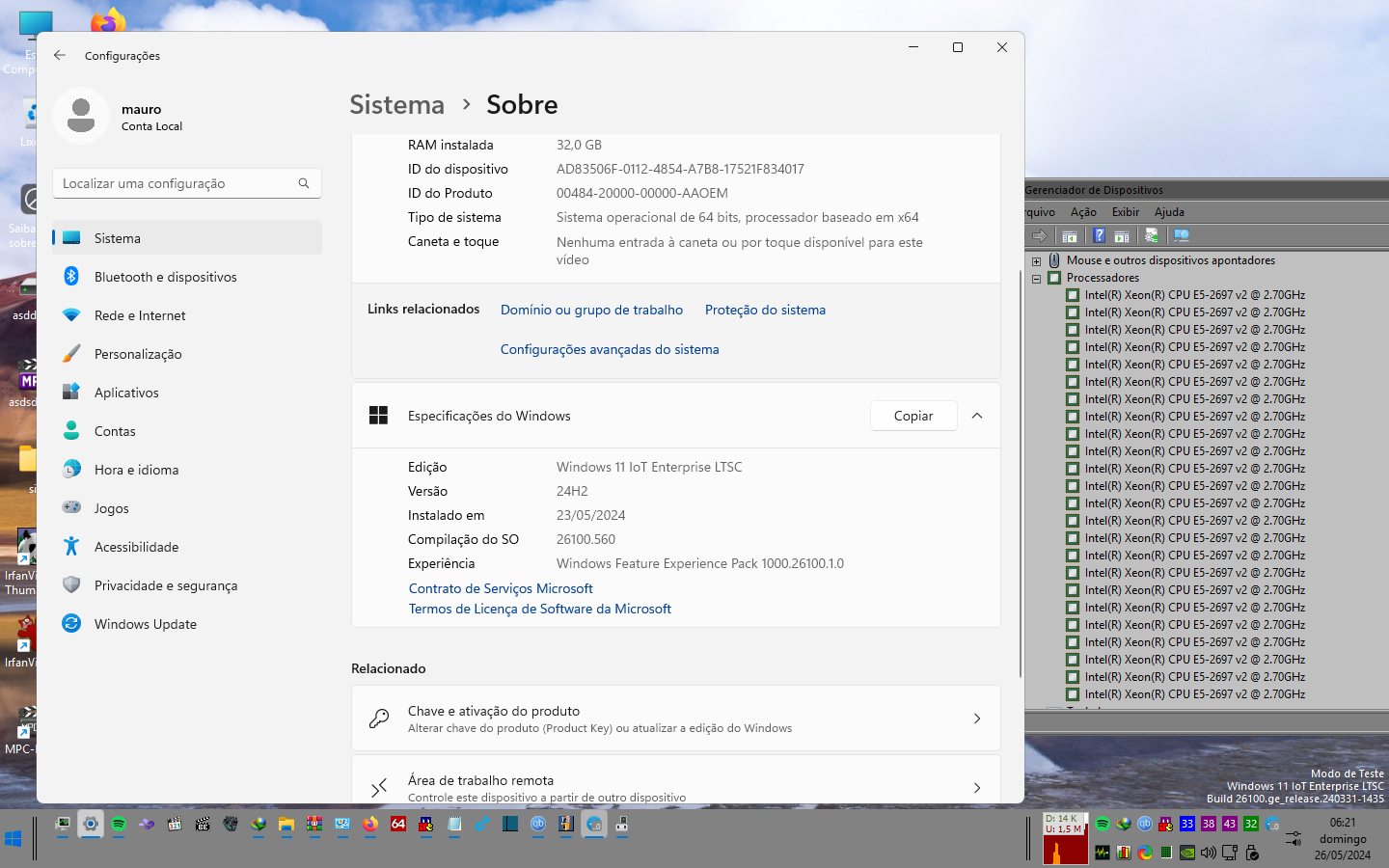Open Configurações avançadas do sistema
The height and width of the screenshot is (868, 1389).
[x=610, y=349]
